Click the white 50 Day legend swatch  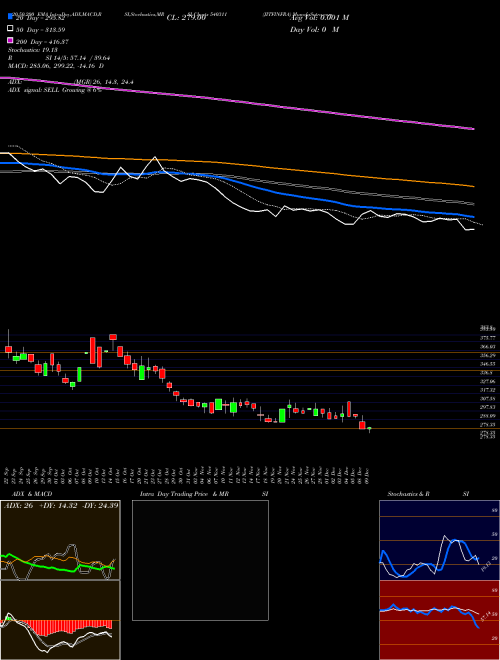pos(10,29)
